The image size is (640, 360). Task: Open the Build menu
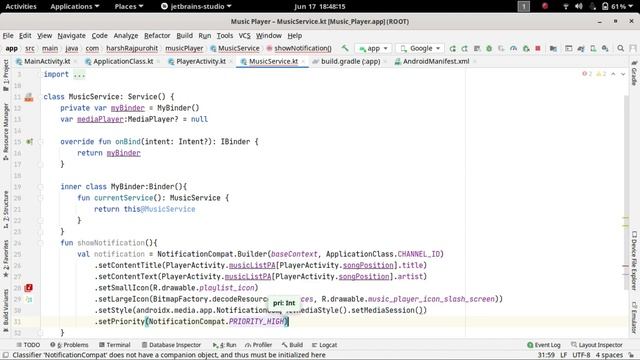click(x=184, y=36)
